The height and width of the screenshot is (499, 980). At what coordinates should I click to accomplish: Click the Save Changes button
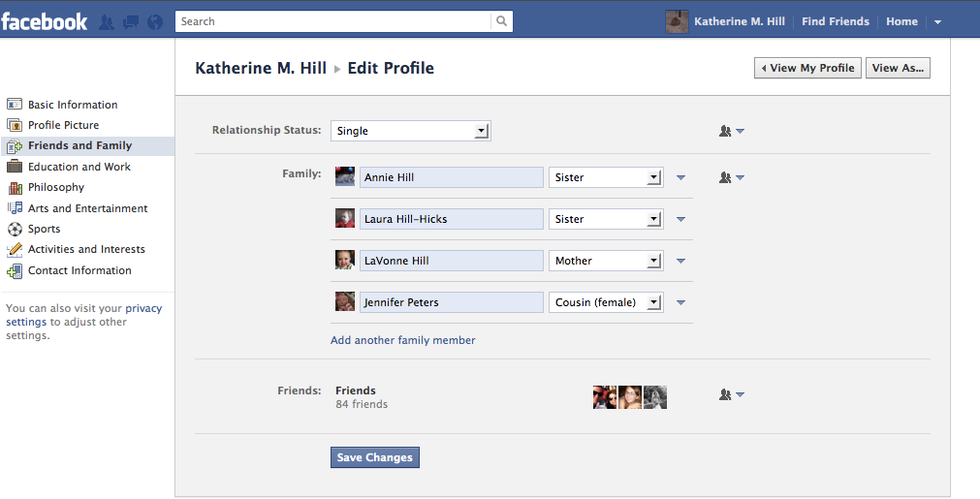375,458
